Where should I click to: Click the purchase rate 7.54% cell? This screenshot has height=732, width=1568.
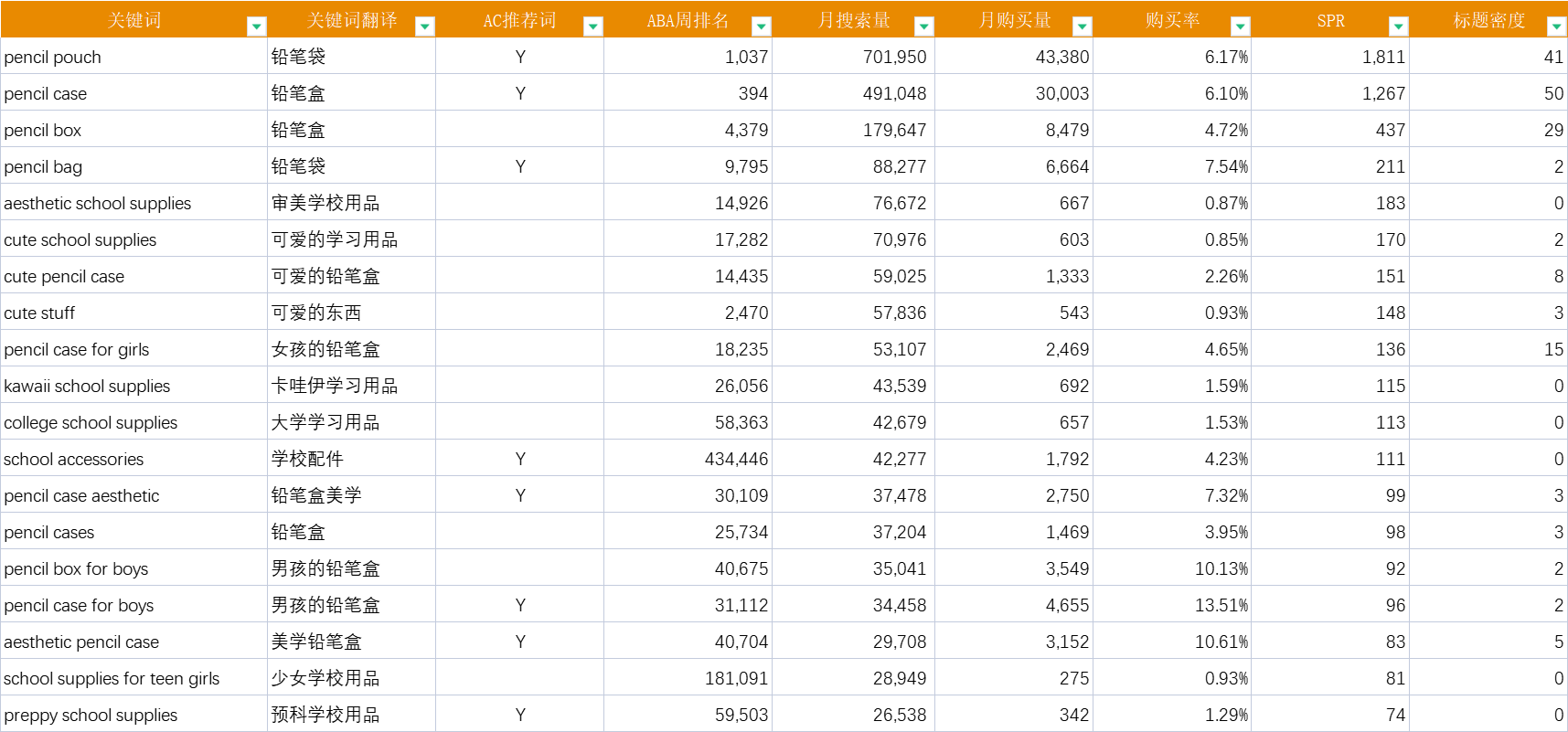(x=1172, y=166)
